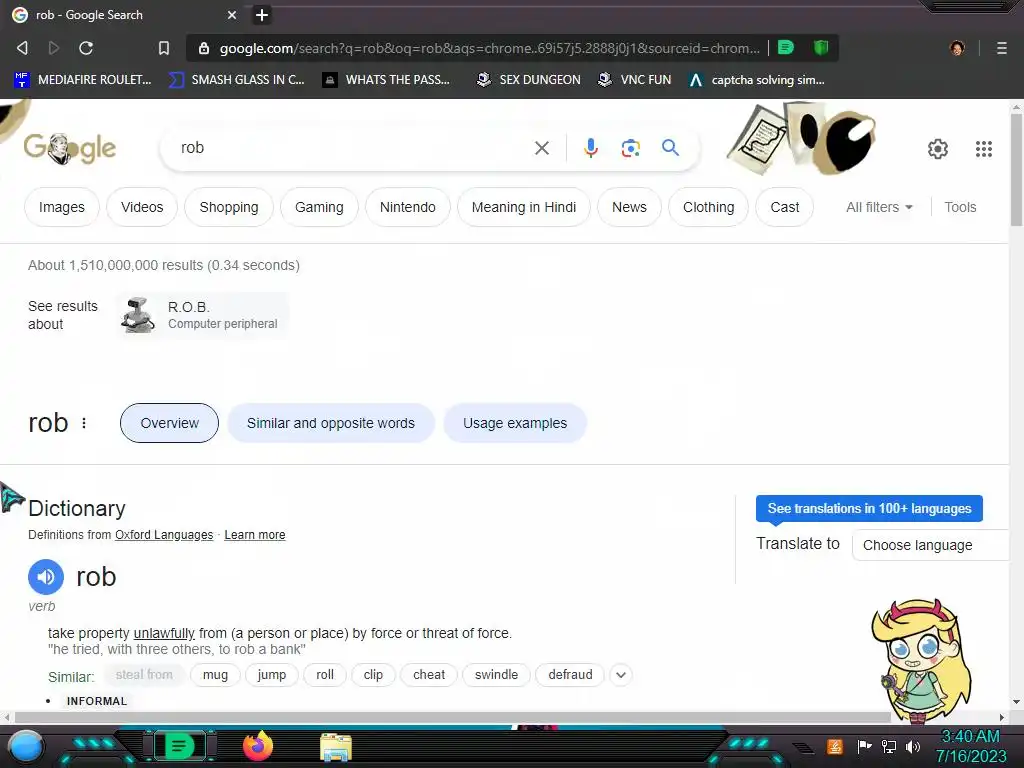1024x768 pixels.
Task: Expand more similar words with the chevron
Action: point(621,675)
